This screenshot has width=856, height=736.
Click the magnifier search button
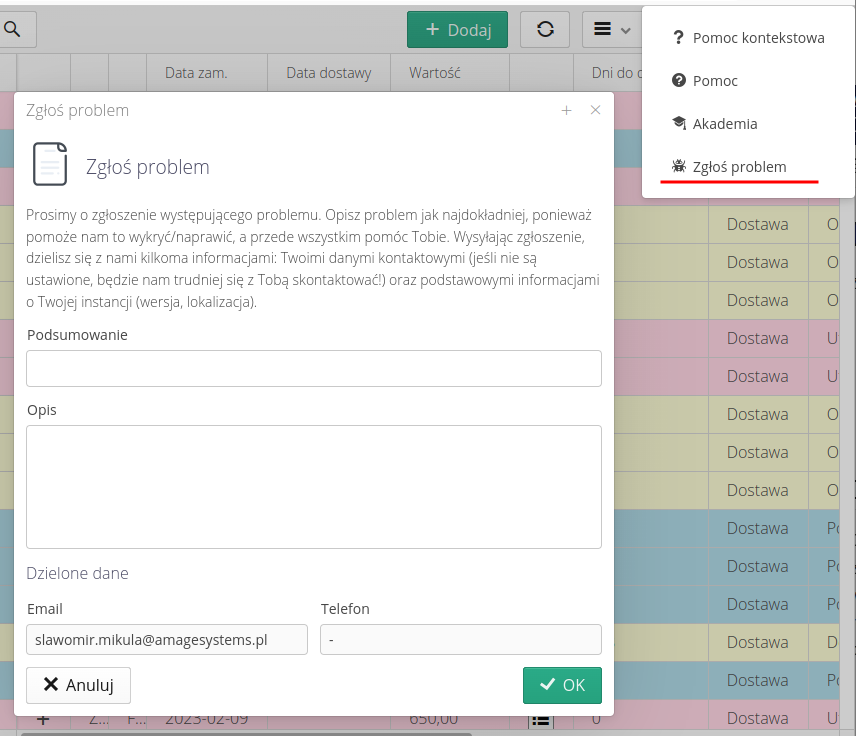click(12, 30)
